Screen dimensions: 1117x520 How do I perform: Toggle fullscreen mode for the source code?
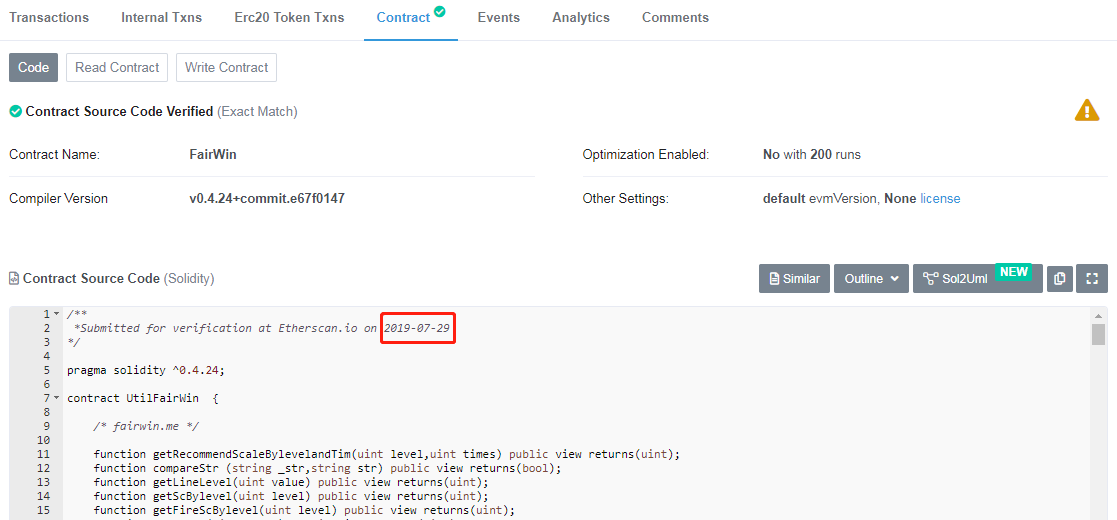pos(1092,279)
